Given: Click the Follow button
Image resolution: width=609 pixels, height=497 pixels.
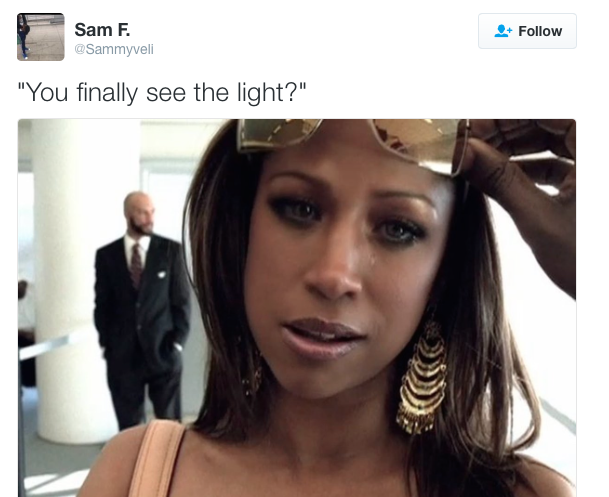Looking at the screenshot, I should tap(527, 31).
